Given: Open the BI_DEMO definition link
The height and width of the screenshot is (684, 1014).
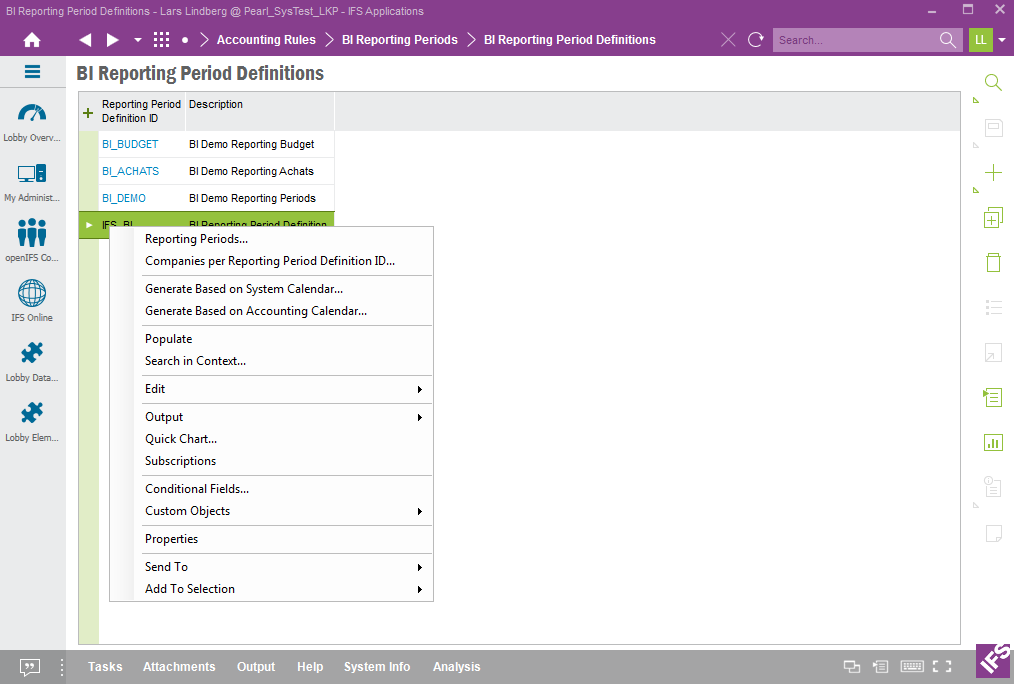Looking at the screenshot, I should [x=124, y=198].
